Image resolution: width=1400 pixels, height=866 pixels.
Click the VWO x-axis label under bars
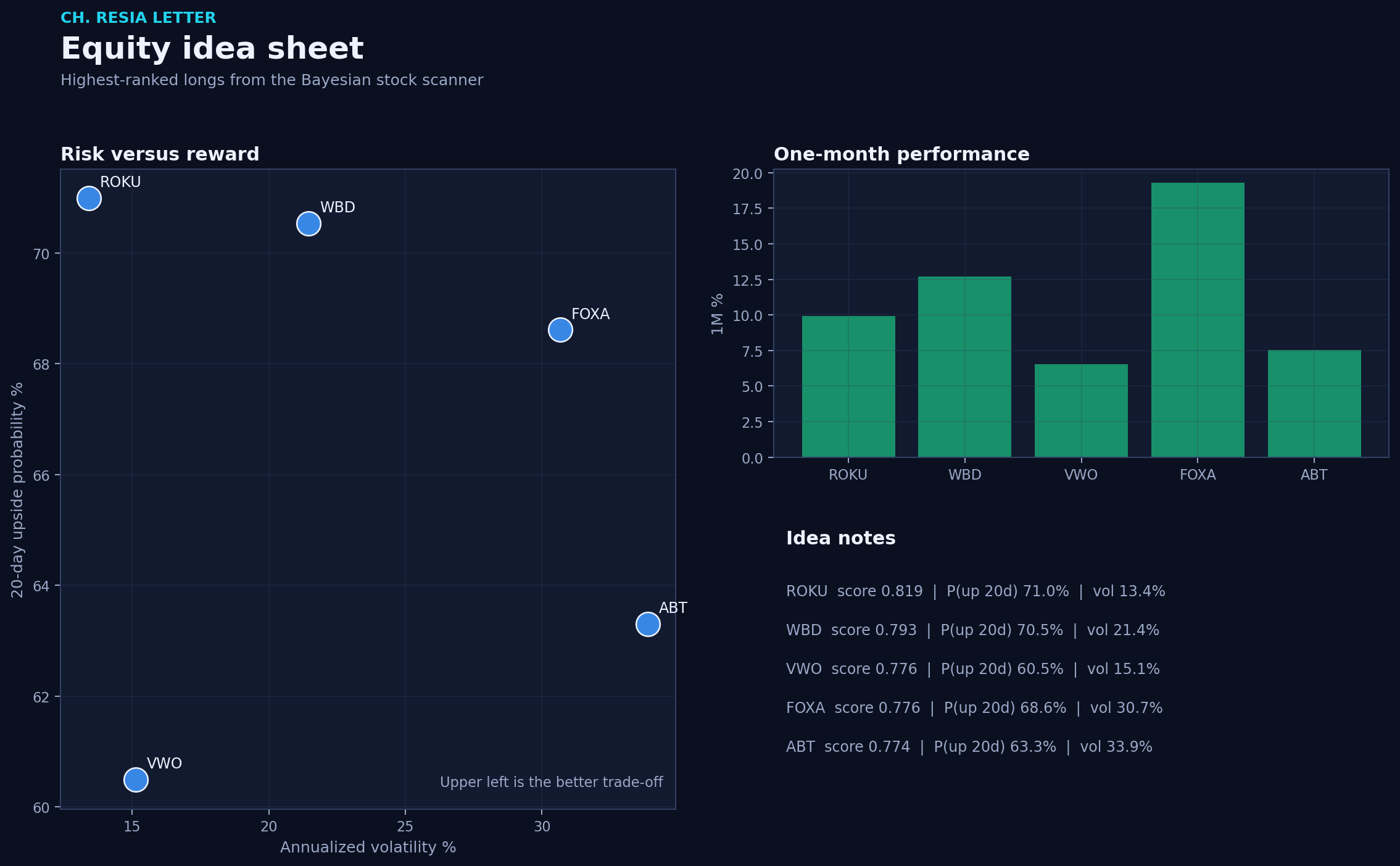(1081, 475)
